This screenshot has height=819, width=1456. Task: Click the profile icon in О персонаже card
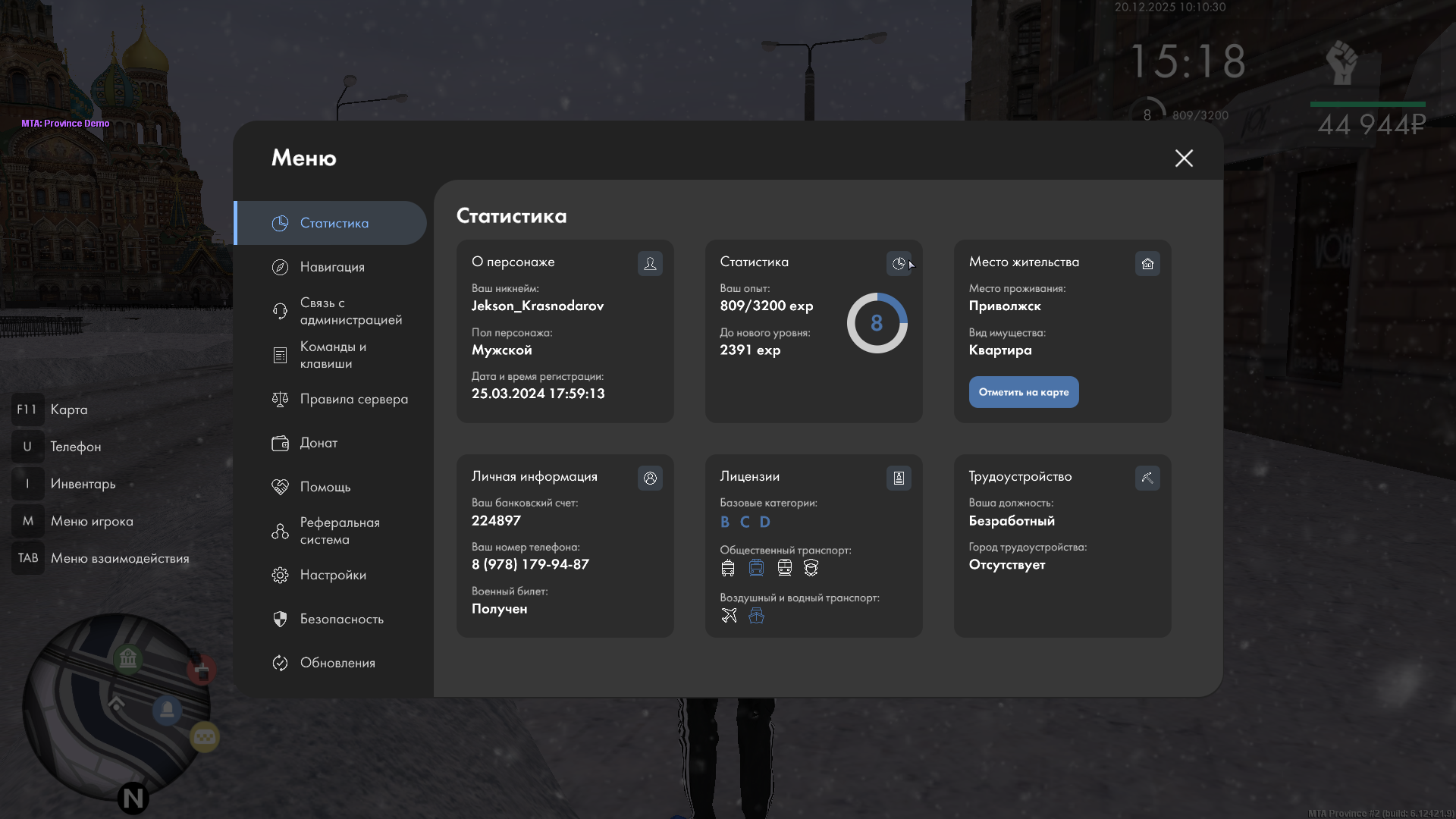[650, 263]
